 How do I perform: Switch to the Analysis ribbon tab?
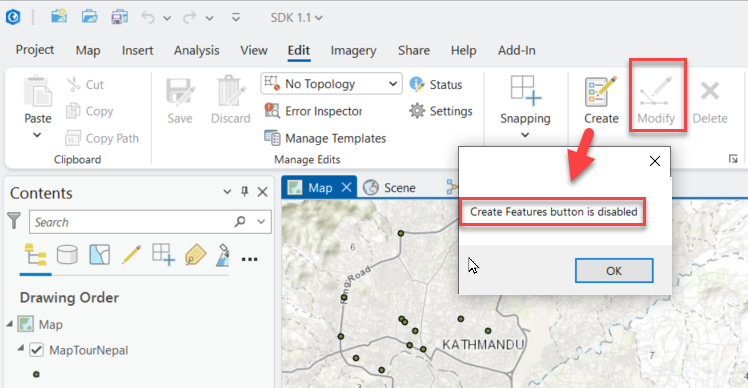[x=197, y=50]
